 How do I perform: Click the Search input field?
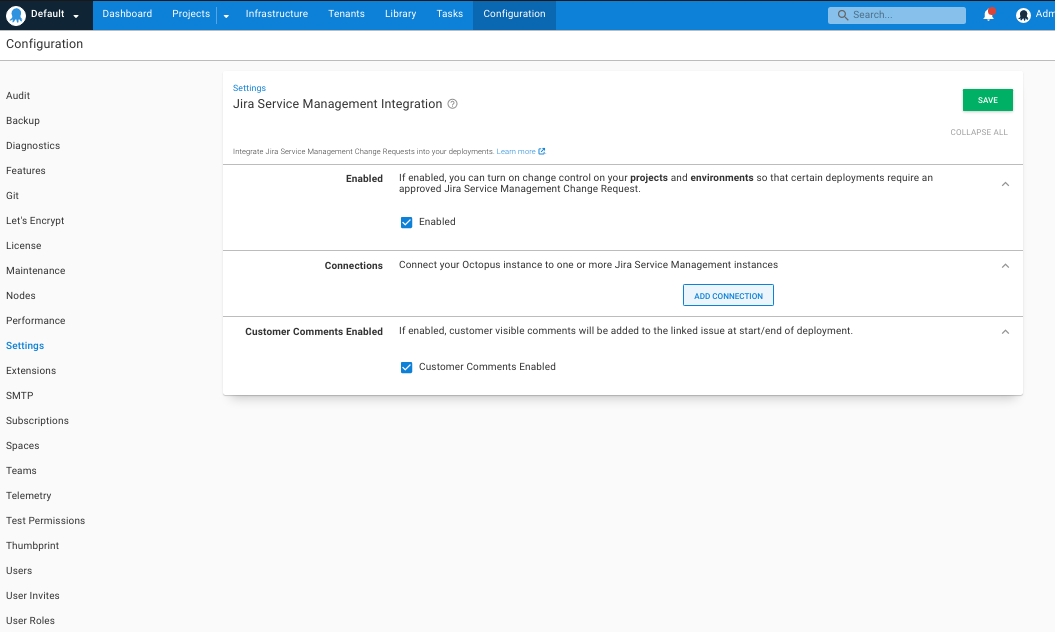[x=900, y=14]
